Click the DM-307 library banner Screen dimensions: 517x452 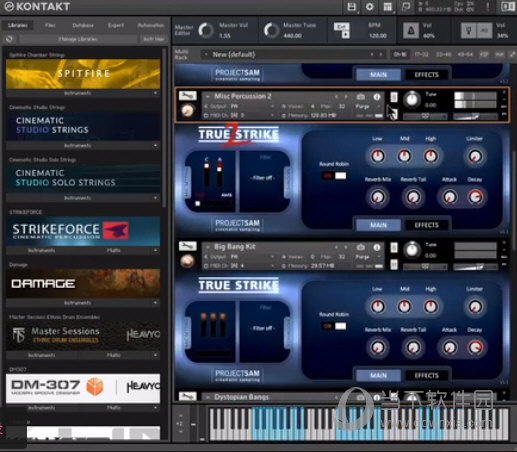tap(83, 388)
